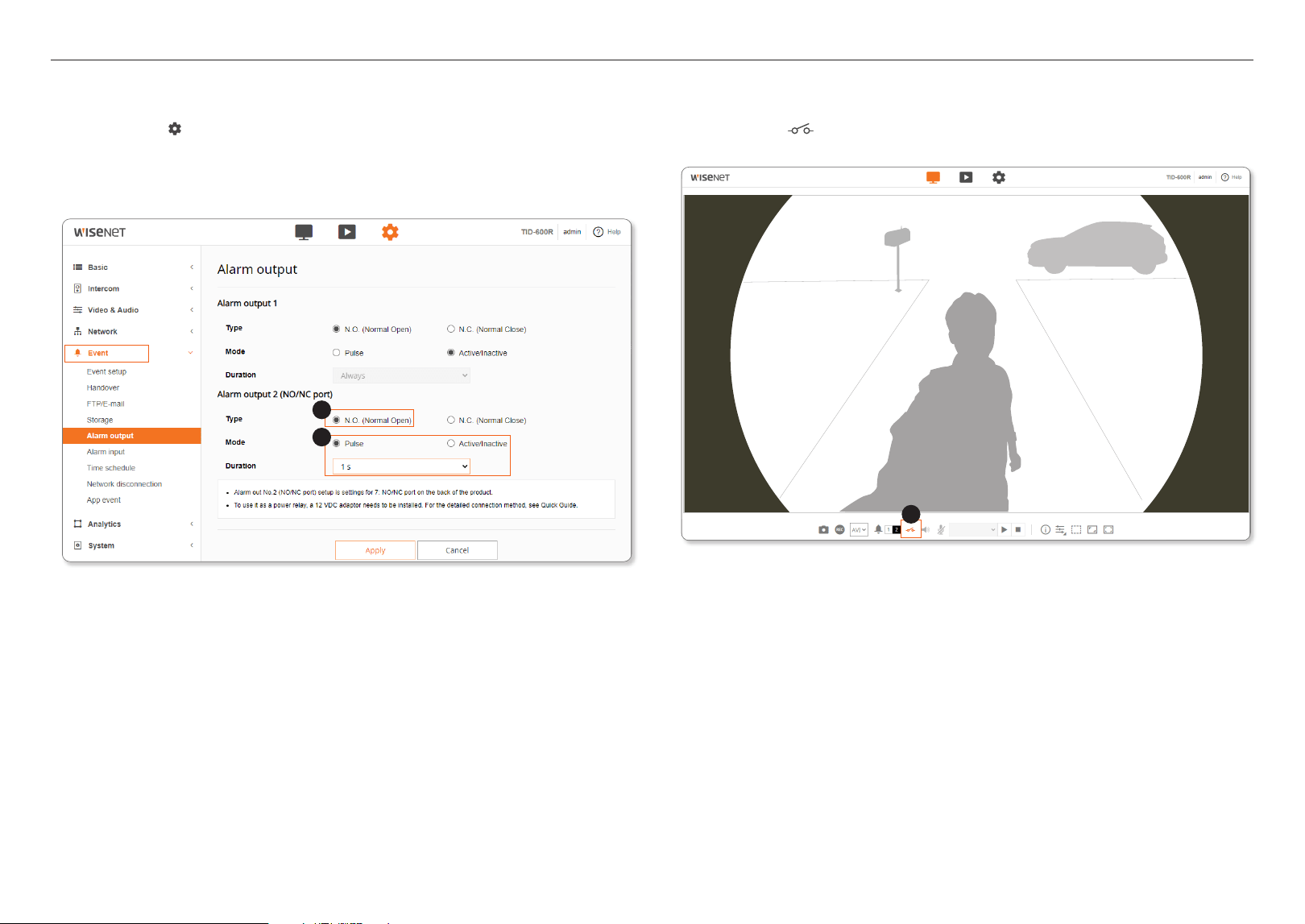Image resolution: width=1305 pixels, height=924 pixels.
Task: Click the Apply button
Action: pyautogui.click(x=375, y=550)
